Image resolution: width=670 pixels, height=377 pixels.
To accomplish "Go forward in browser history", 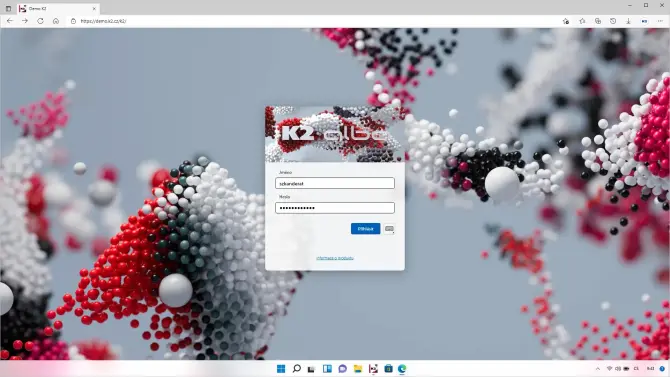I will click(x=25, y=21).
